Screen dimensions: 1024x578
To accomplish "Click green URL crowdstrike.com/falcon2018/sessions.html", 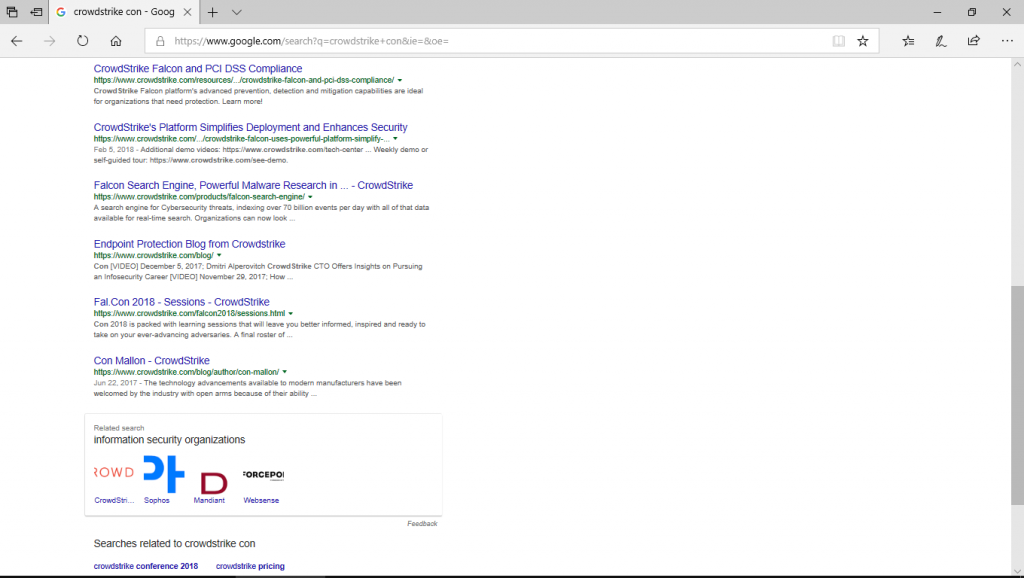I will (x=189, y=313).
